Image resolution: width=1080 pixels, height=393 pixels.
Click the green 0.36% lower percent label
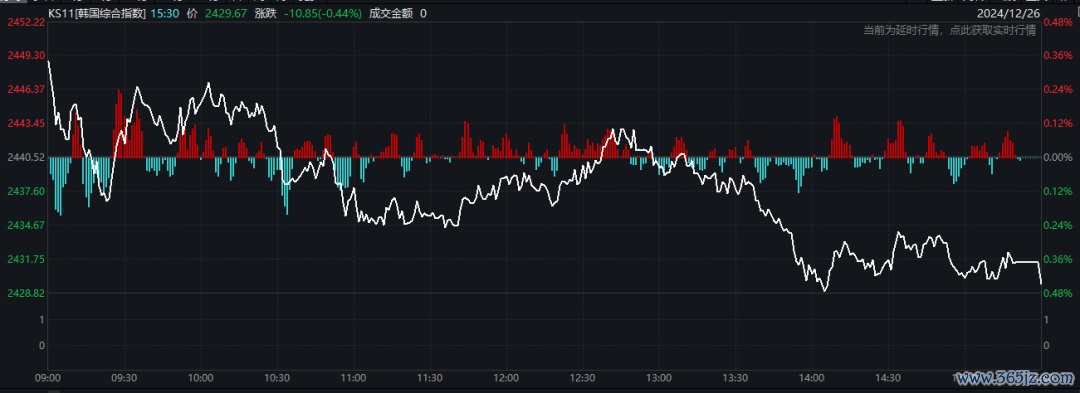coord(1059,259)
